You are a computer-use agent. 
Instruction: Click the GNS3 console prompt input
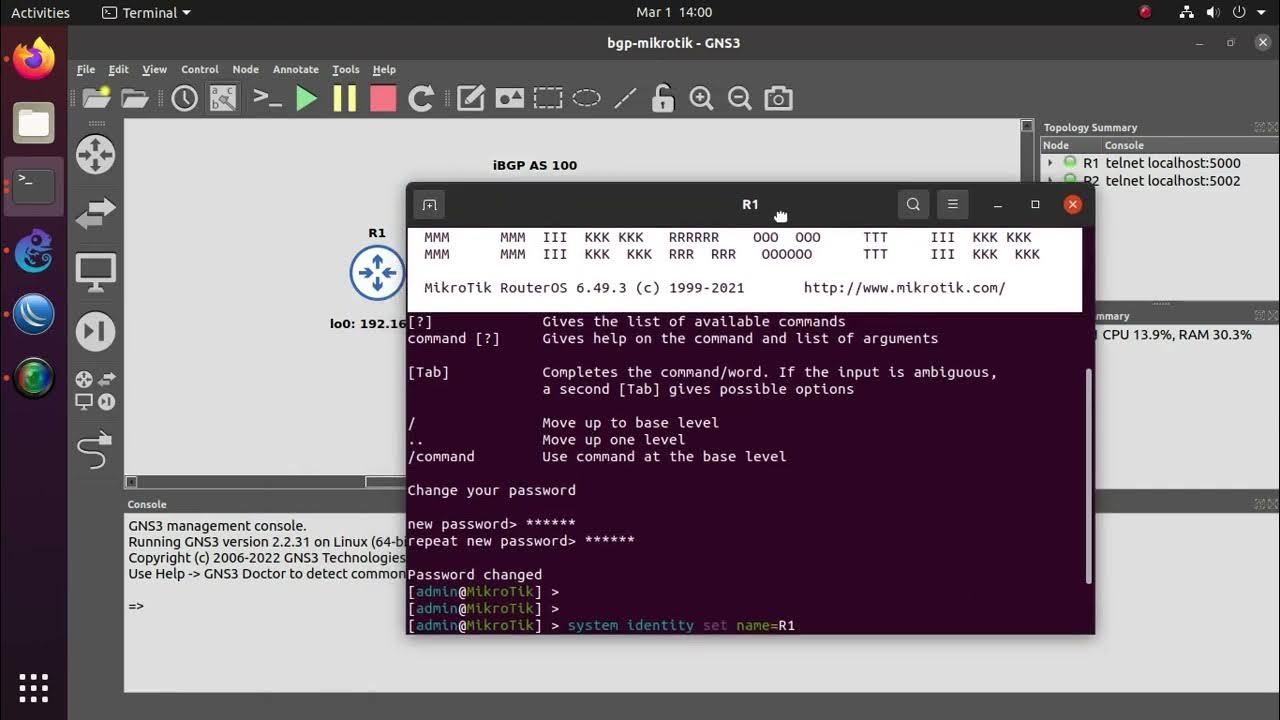coord(137,605)
